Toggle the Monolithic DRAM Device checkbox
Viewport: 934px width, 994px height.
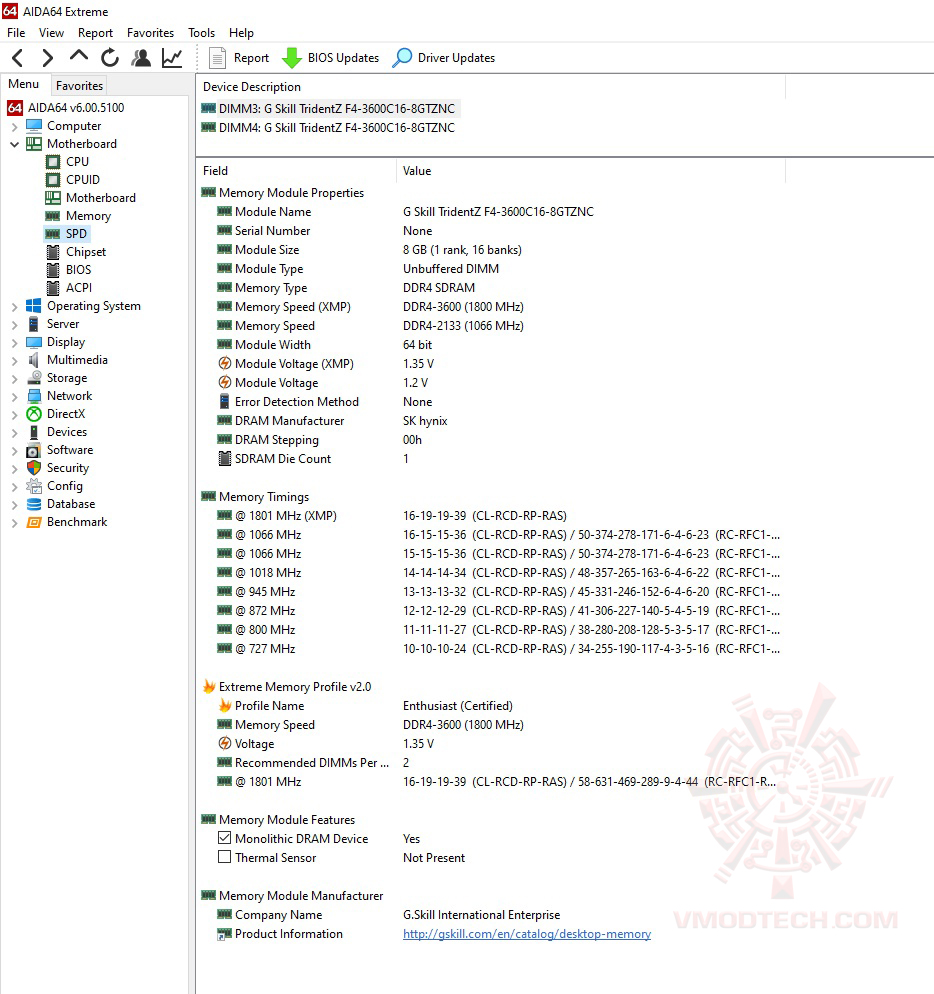pyautogui.click(x=224, y=838)
